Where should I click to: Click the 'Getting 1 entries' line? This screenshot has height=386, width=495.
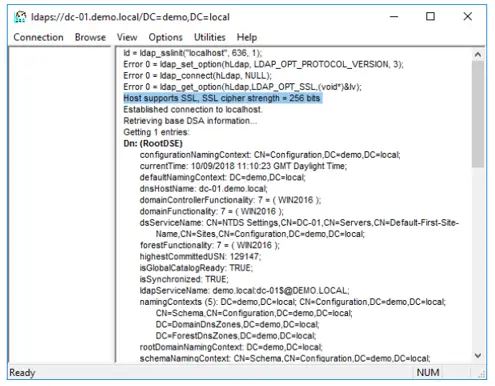156,132
